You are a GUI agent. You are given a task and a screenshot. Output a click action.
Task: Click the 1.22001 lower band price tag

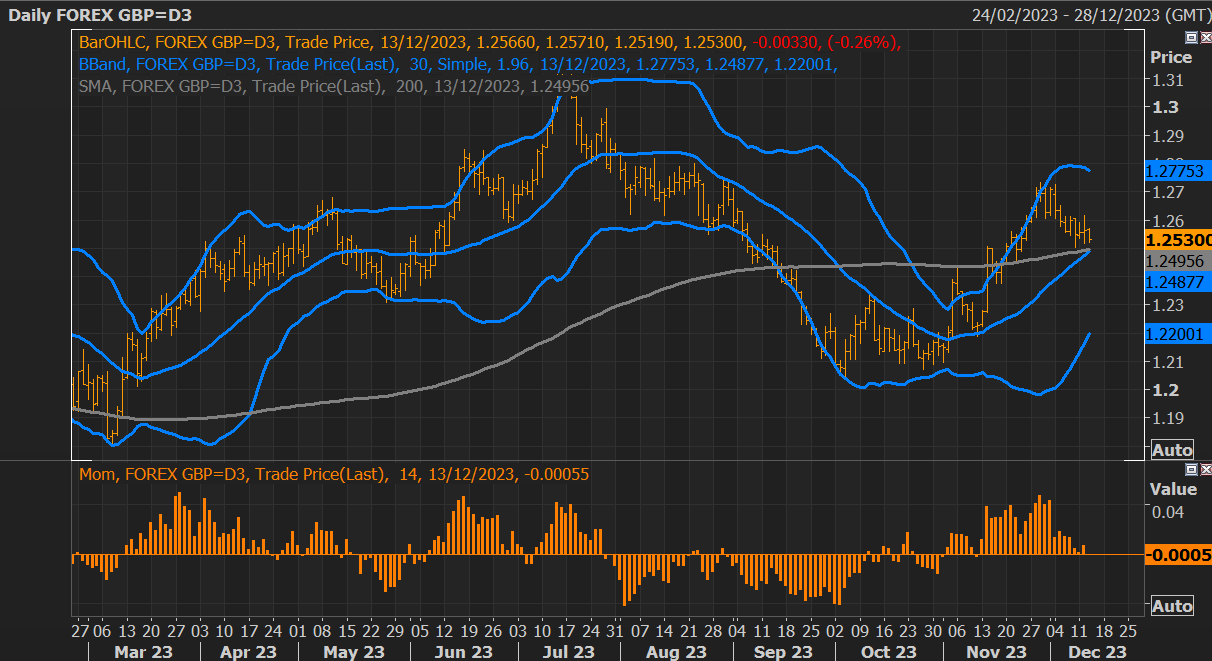[x=1178, y=334]
